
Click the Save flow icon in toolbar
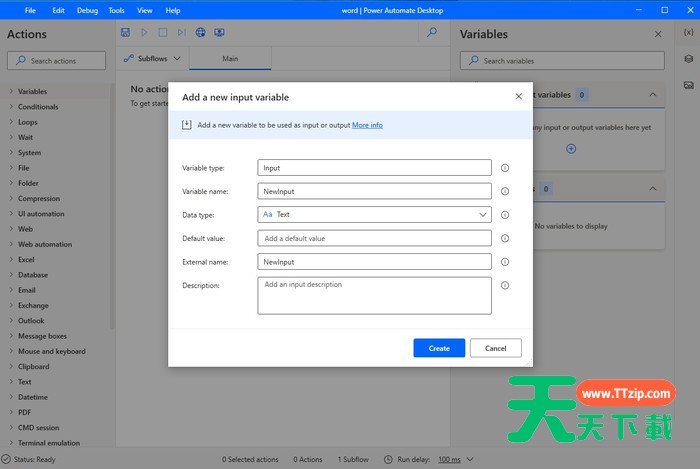pos(125,33)
